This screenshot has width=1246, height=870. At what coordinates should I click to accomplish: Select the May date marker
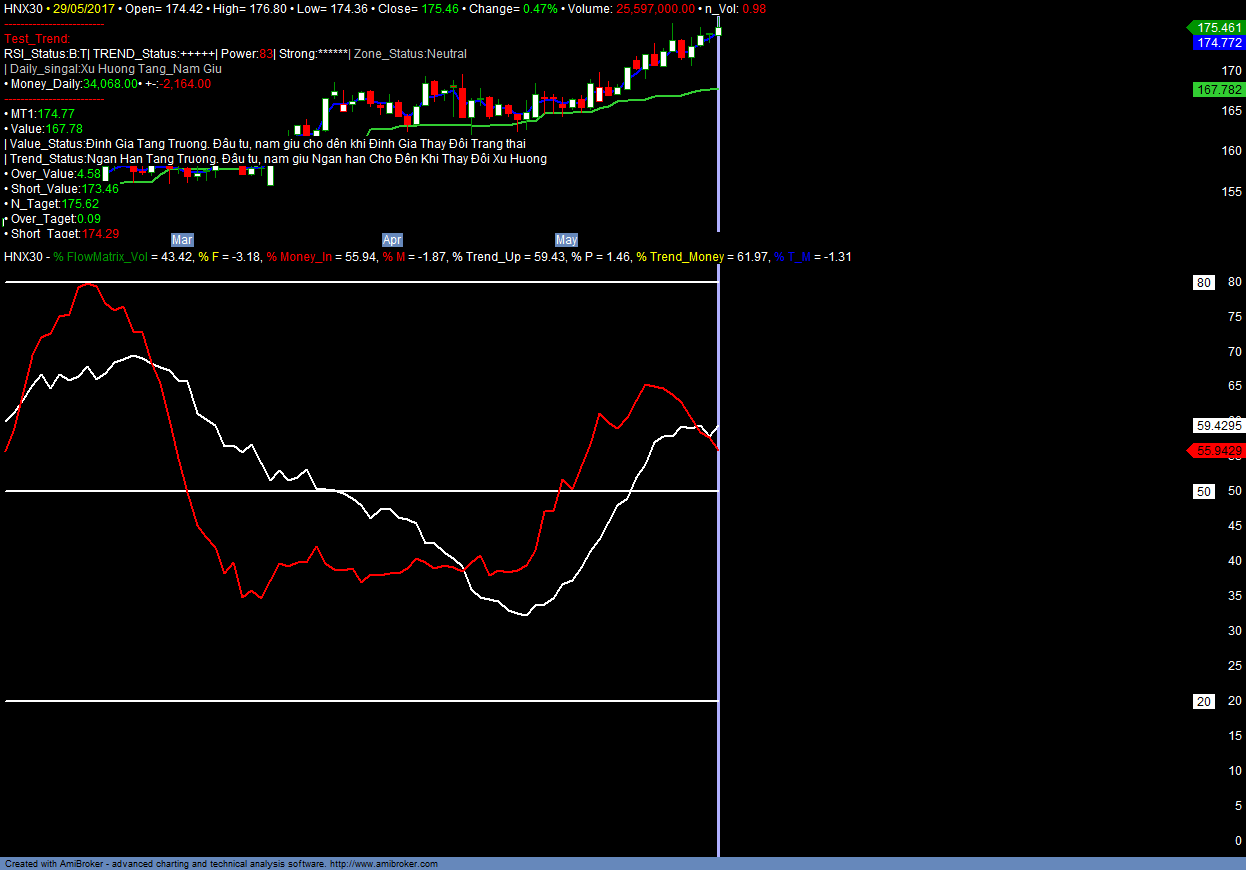click(566, 240)
